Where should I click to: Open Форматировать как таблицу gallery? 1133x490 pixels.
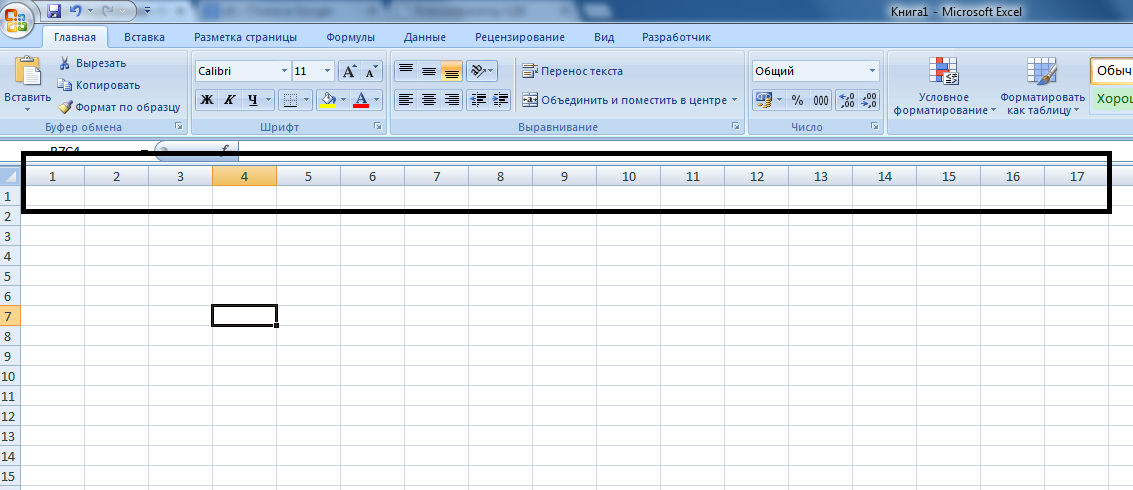tap(1042, 86)
